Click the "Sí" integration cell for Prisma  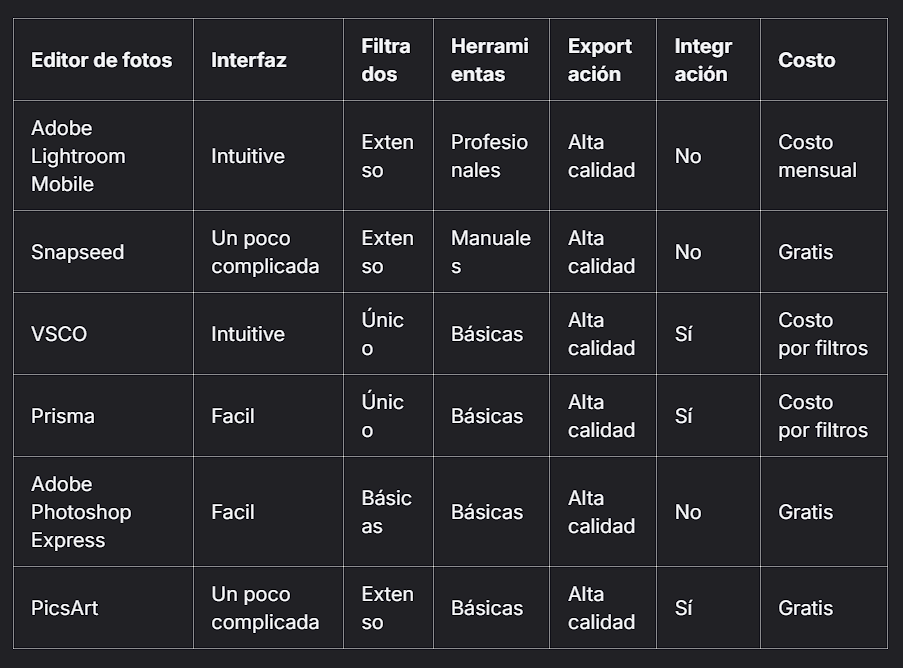(x=683, y=416)
